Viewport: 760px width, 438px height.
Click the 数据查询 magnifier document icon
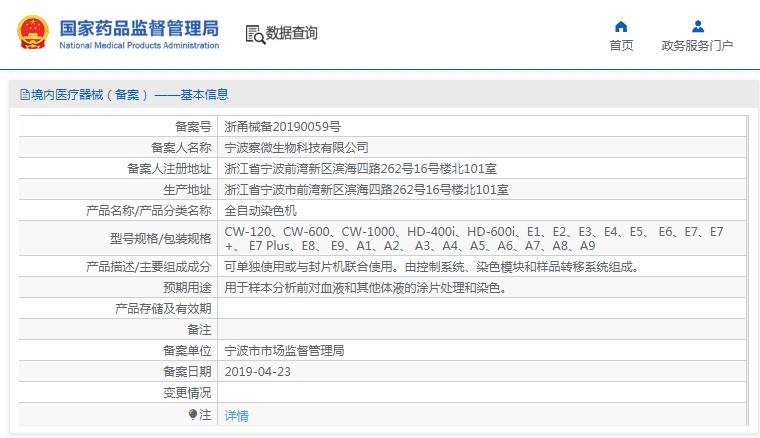[x=254, y=34]
